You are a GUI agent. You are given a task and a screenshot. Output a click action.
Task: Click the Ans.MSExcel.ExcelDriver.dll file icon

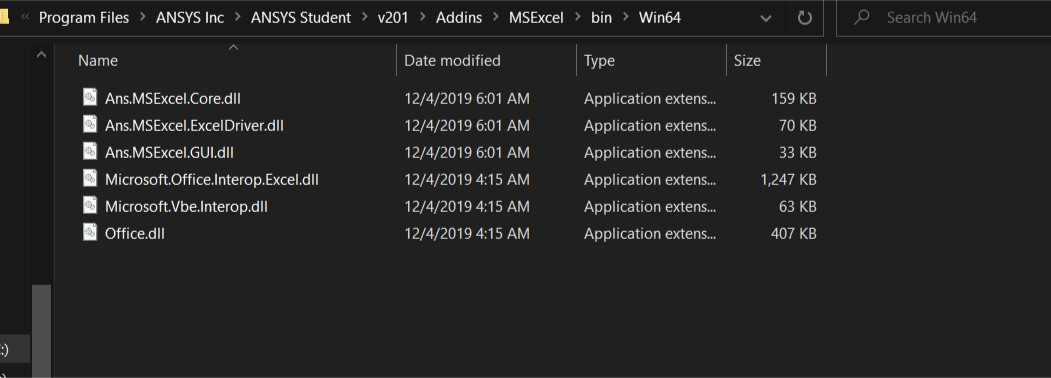coord(90,125)
